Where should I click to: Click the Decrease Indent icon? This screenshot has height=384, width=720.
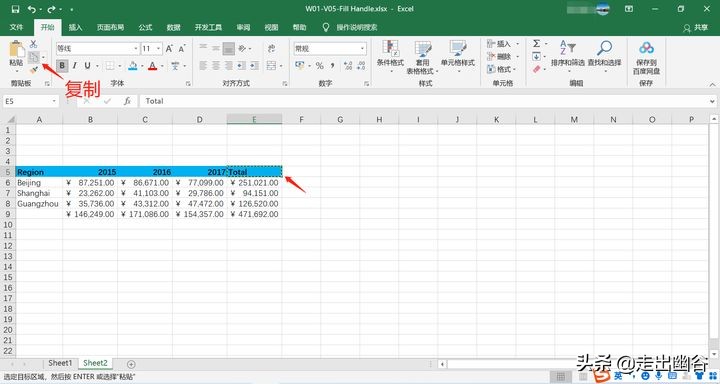point(242,66)
